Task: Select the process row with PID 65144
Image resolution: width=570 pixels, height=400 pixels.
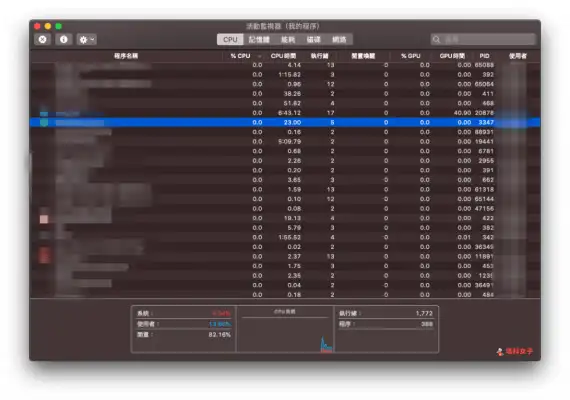Action: (x=285, y=199)
